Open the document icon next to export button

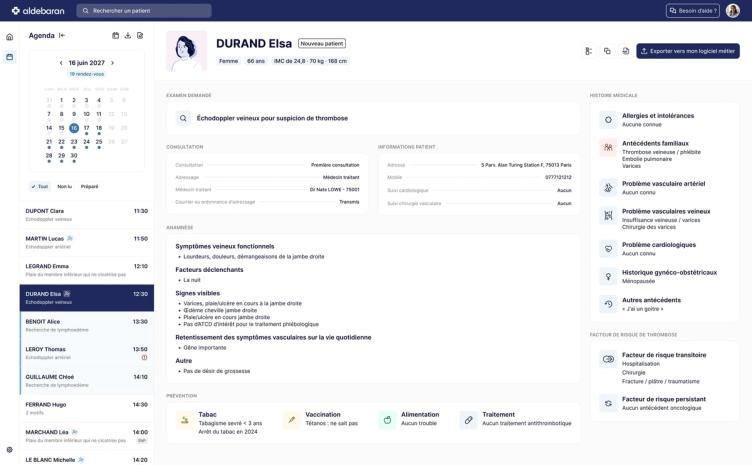click(625, 51)
